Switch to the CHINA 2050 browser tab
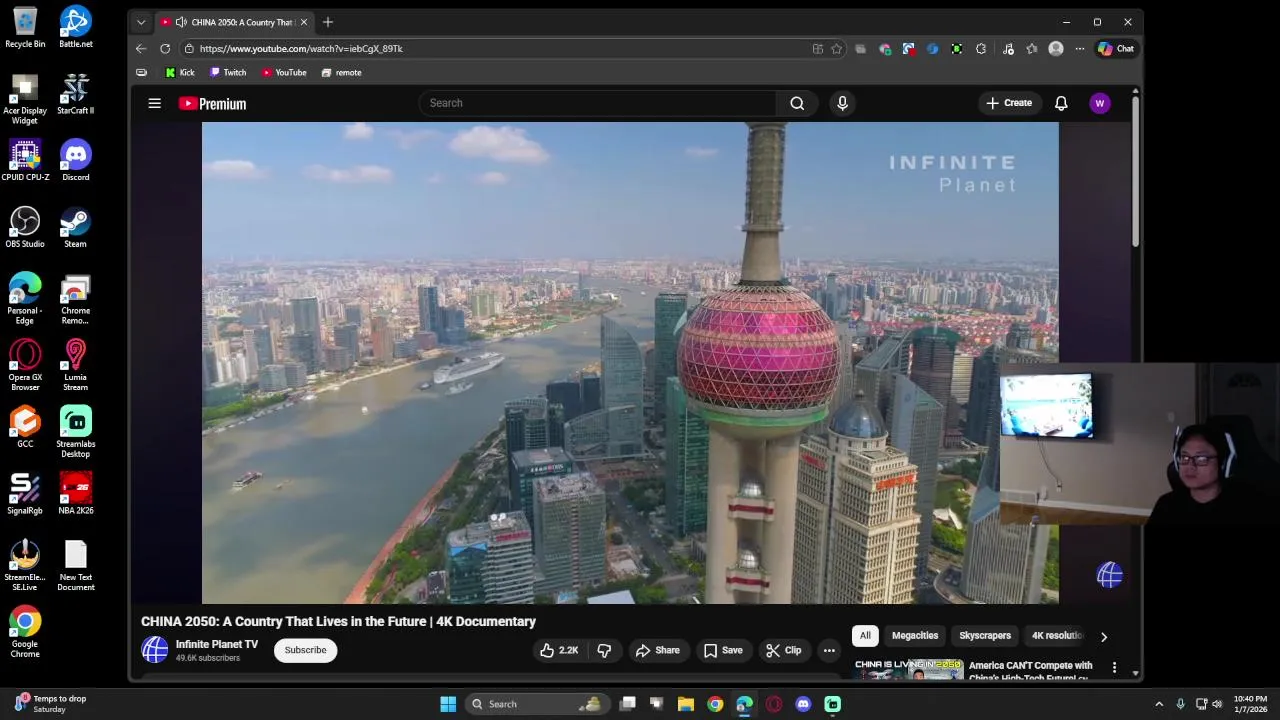The image size is (1280, 720). [234, 22]
